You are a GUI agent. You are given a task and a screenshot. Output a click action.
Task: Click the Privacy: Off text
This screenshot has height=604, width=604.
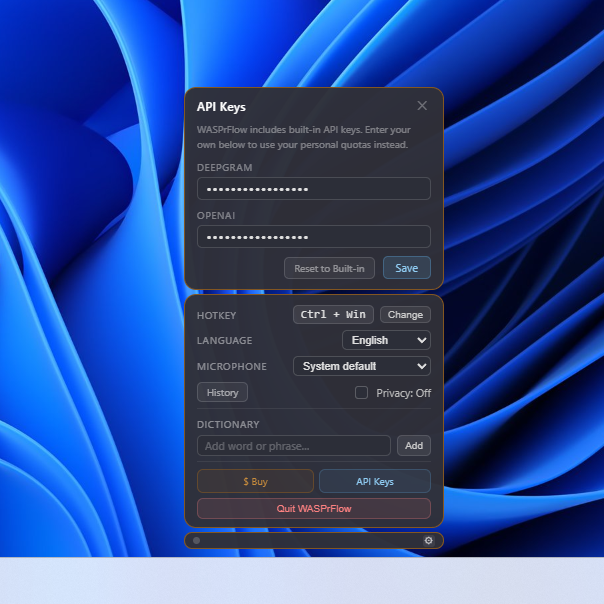point(404,393)
